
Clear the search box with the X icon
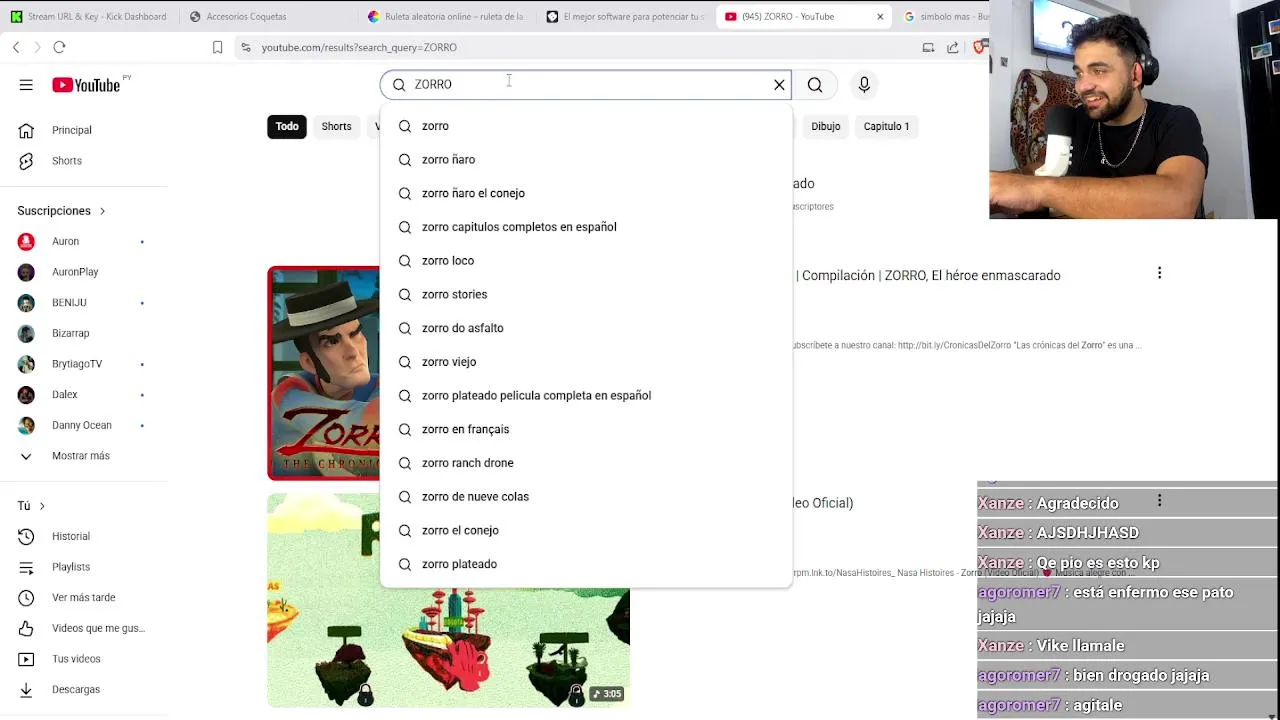[x=779, y=85]
